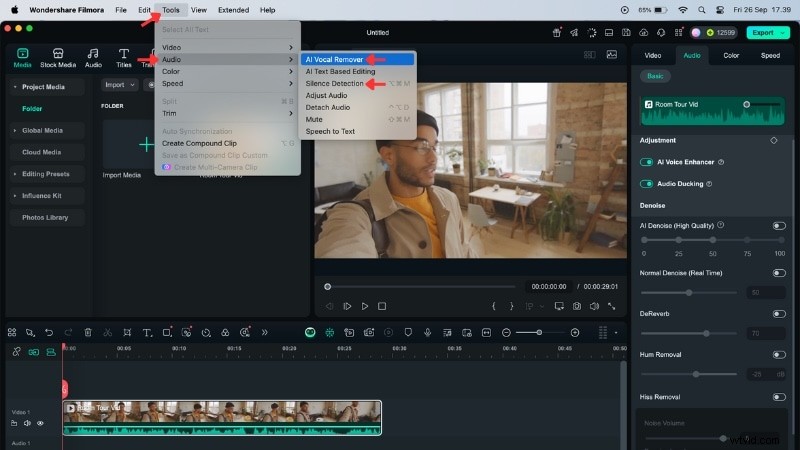Open the Color submenu in Tools
This screenshot has height=450, width=800.
[x=227, y=71]
